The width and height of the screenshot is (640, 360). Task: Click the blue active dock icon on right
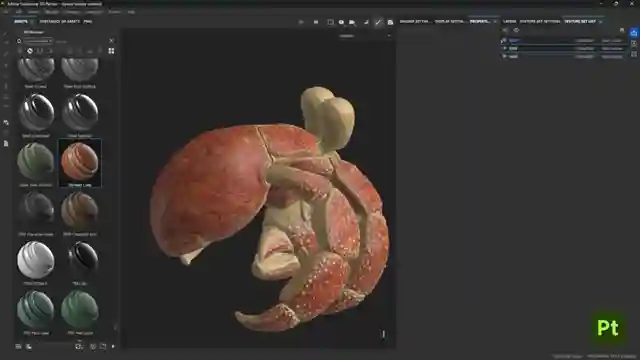pyautogui.click(x=634, y=33)
